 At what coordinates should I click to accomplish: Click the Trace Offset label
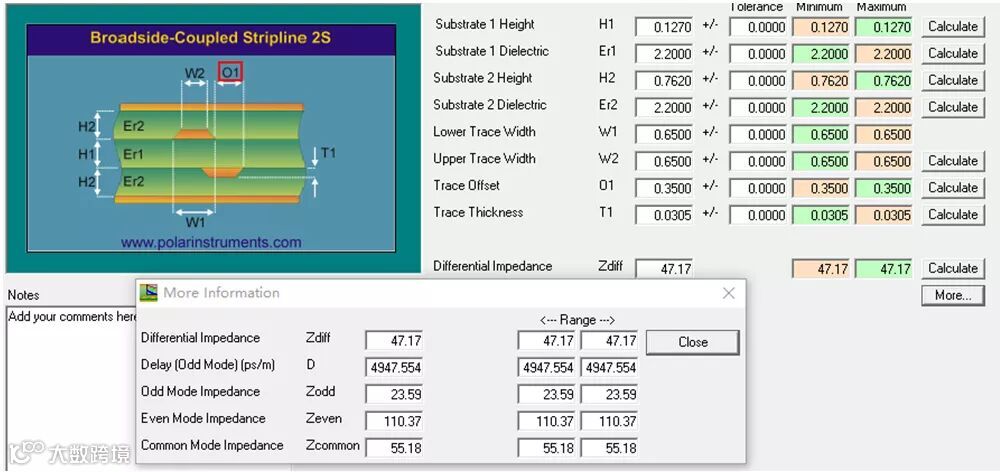pos(466,185)
